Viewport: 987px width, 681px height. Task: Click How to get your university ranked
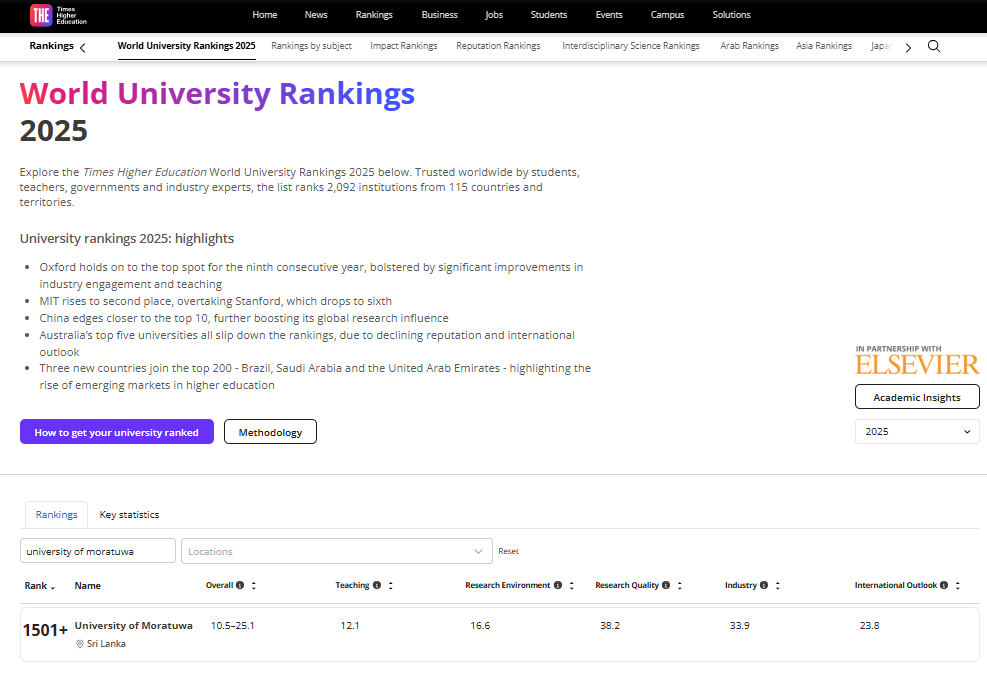click(x=116, y=432)
